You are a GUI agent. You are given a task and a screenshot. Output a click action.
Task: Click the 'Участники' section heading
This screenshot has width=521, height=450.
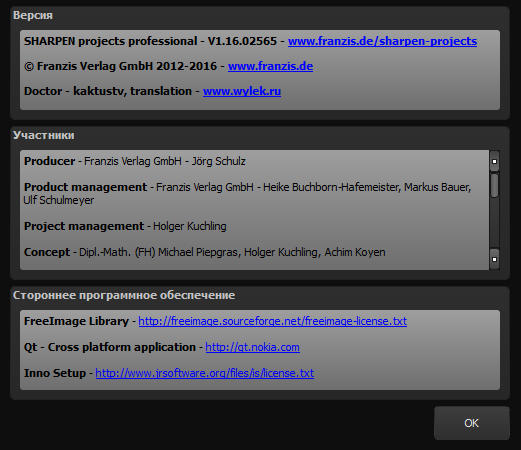click(44, 135)
